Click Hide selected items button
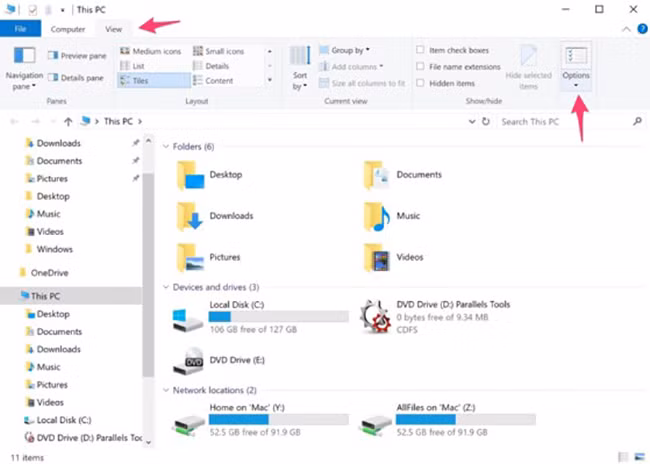 pyautogui.click(x=529, y=68)
